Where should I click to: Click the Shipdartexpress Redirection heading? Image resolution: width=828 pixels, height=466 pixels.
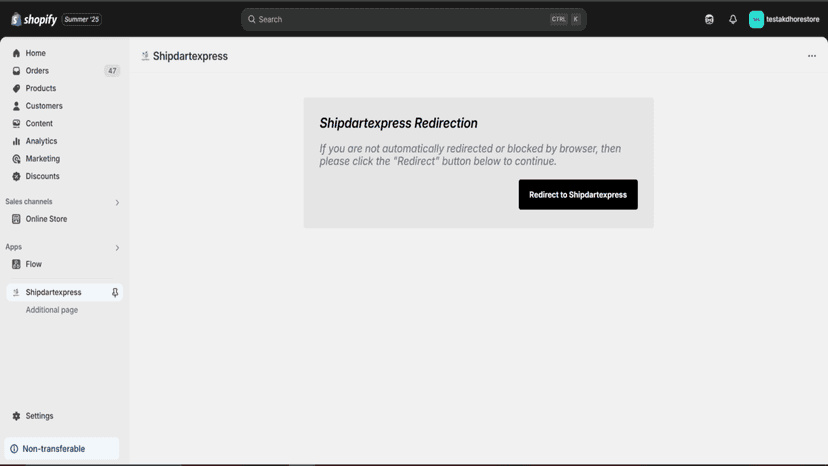coord(398,123)
